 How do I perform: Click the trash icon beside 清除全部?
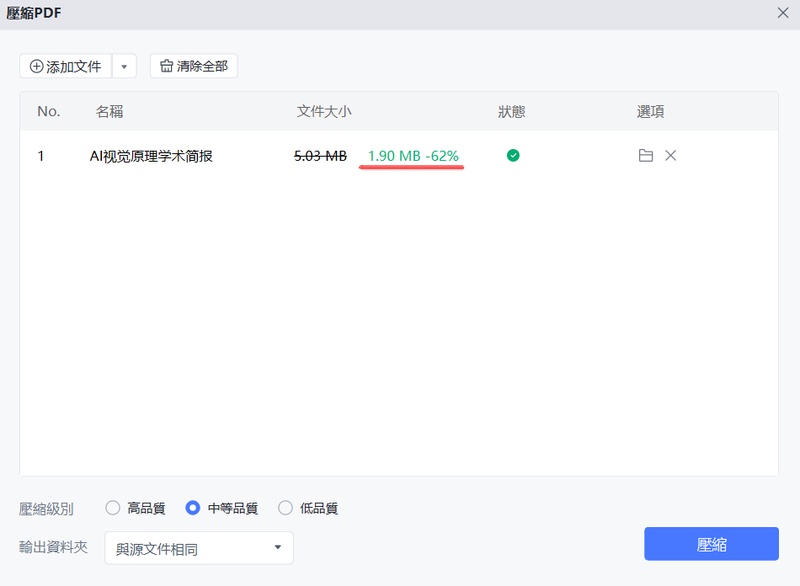[164, 66]
